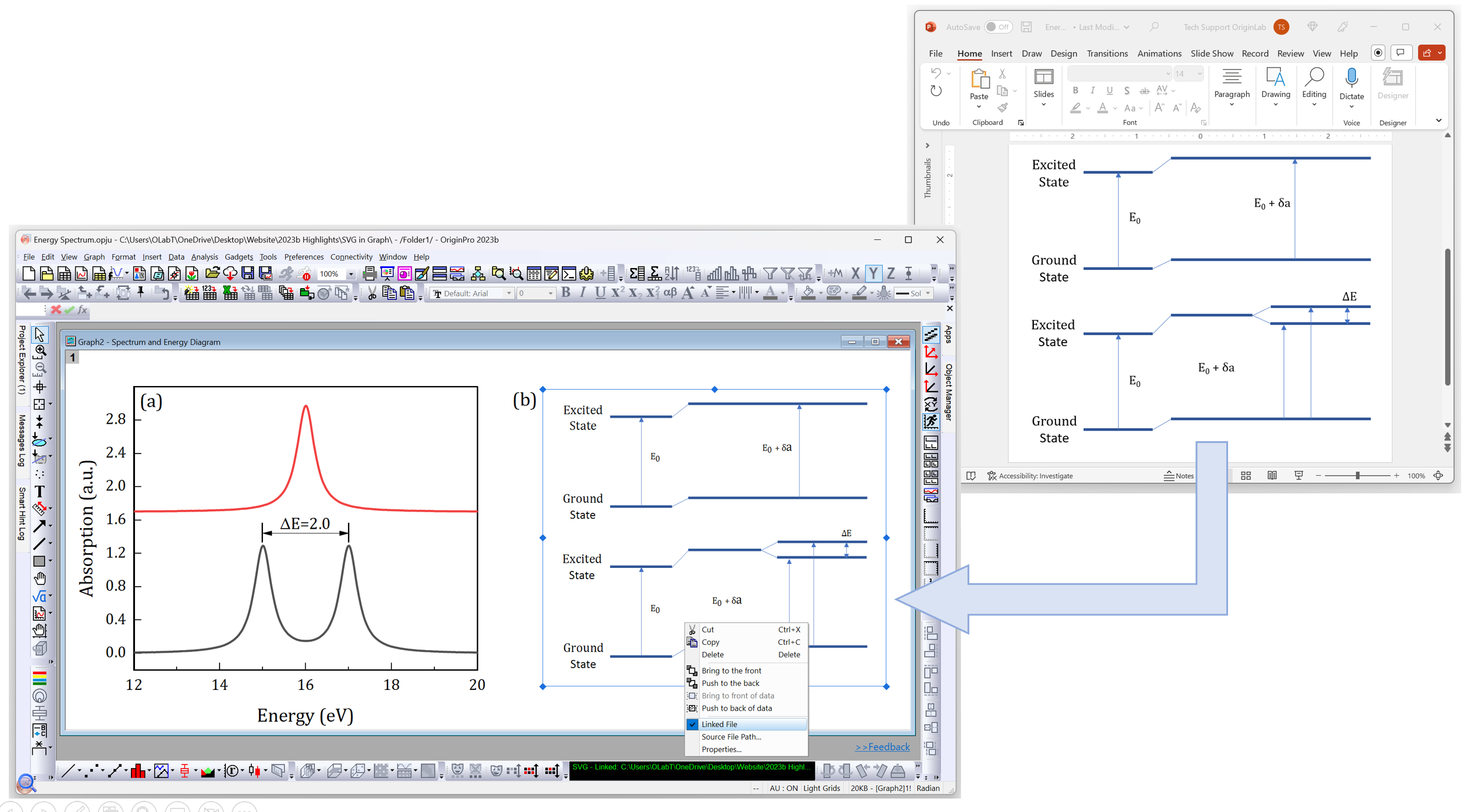1467x812 pixels.
Task: Expand the Default: Arial font dropdown
Action: [508, 293]
